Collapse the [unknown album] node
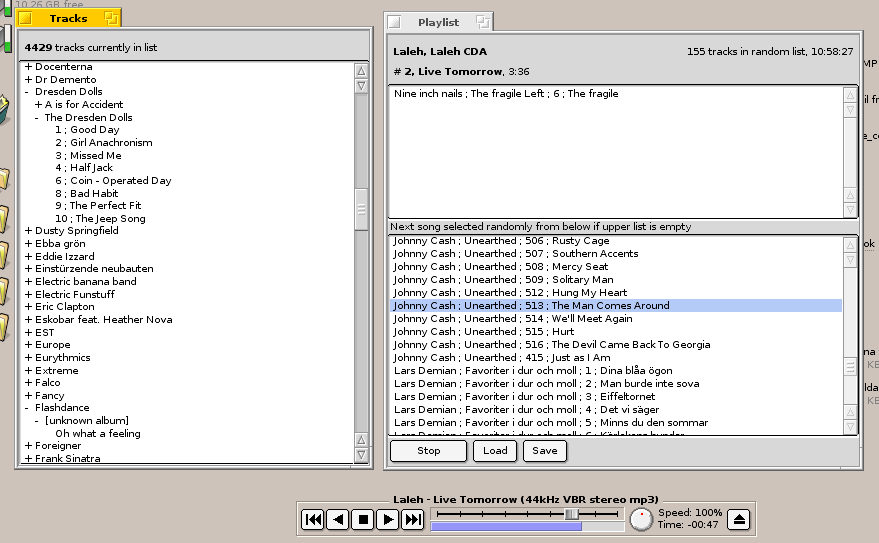This screenshot has width=879, height=543. click(x=37, y=421)
